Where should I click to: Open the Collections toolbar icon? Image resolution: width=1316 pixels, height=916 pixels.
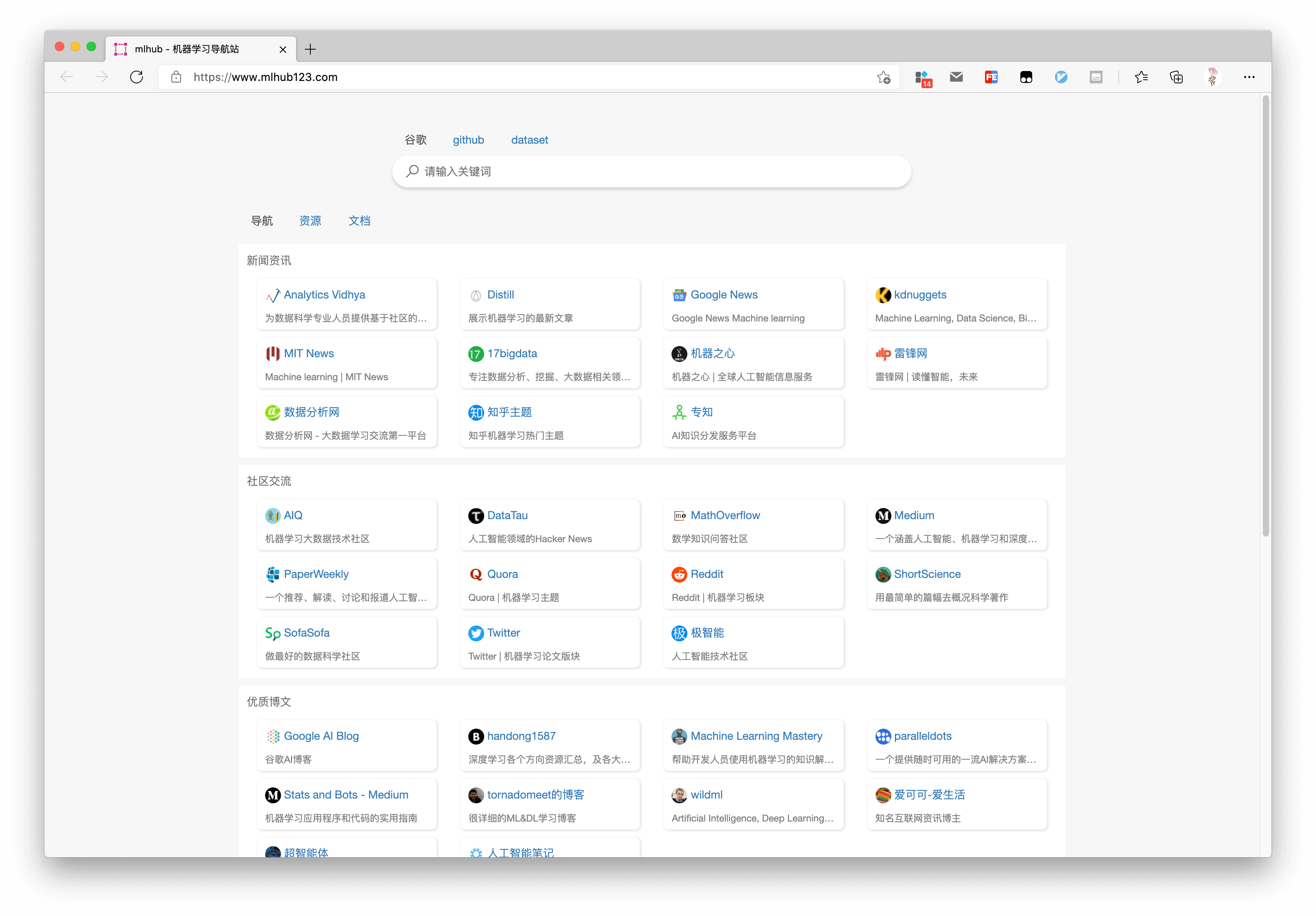(x=1176, y=77)
